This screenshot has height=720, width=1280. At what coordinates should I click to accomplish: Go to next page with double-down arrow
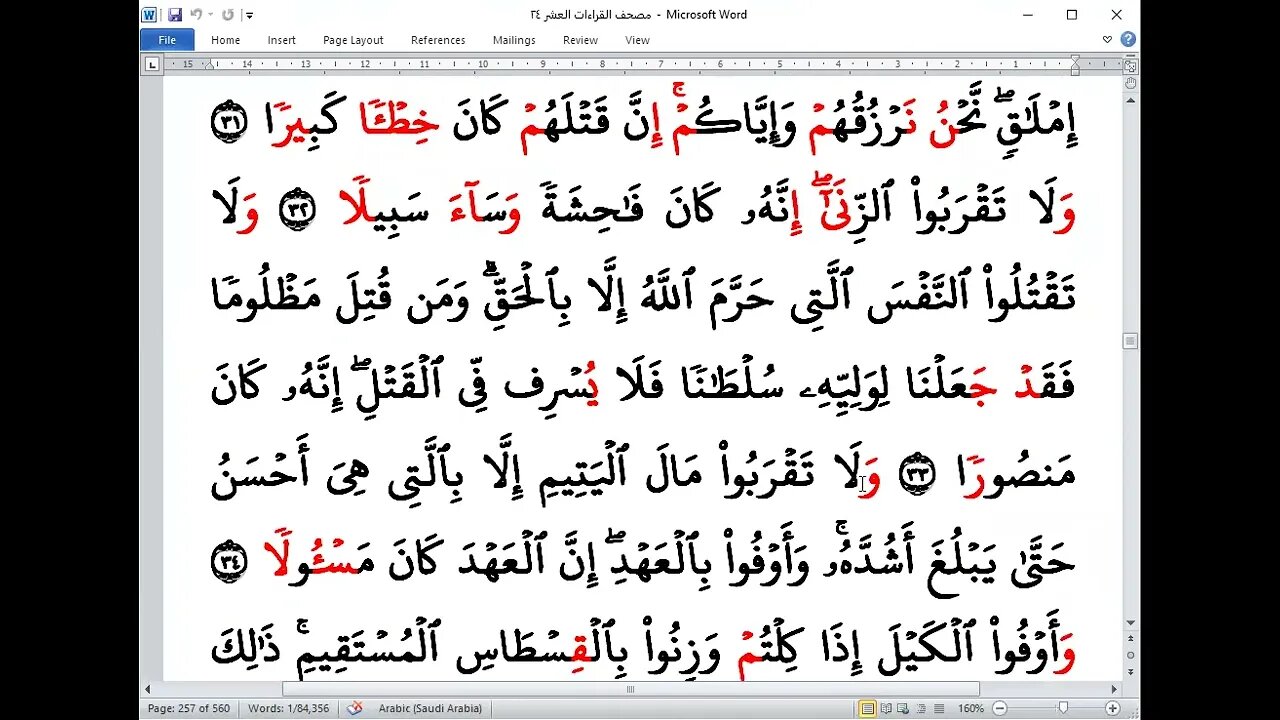(1130, 673)
